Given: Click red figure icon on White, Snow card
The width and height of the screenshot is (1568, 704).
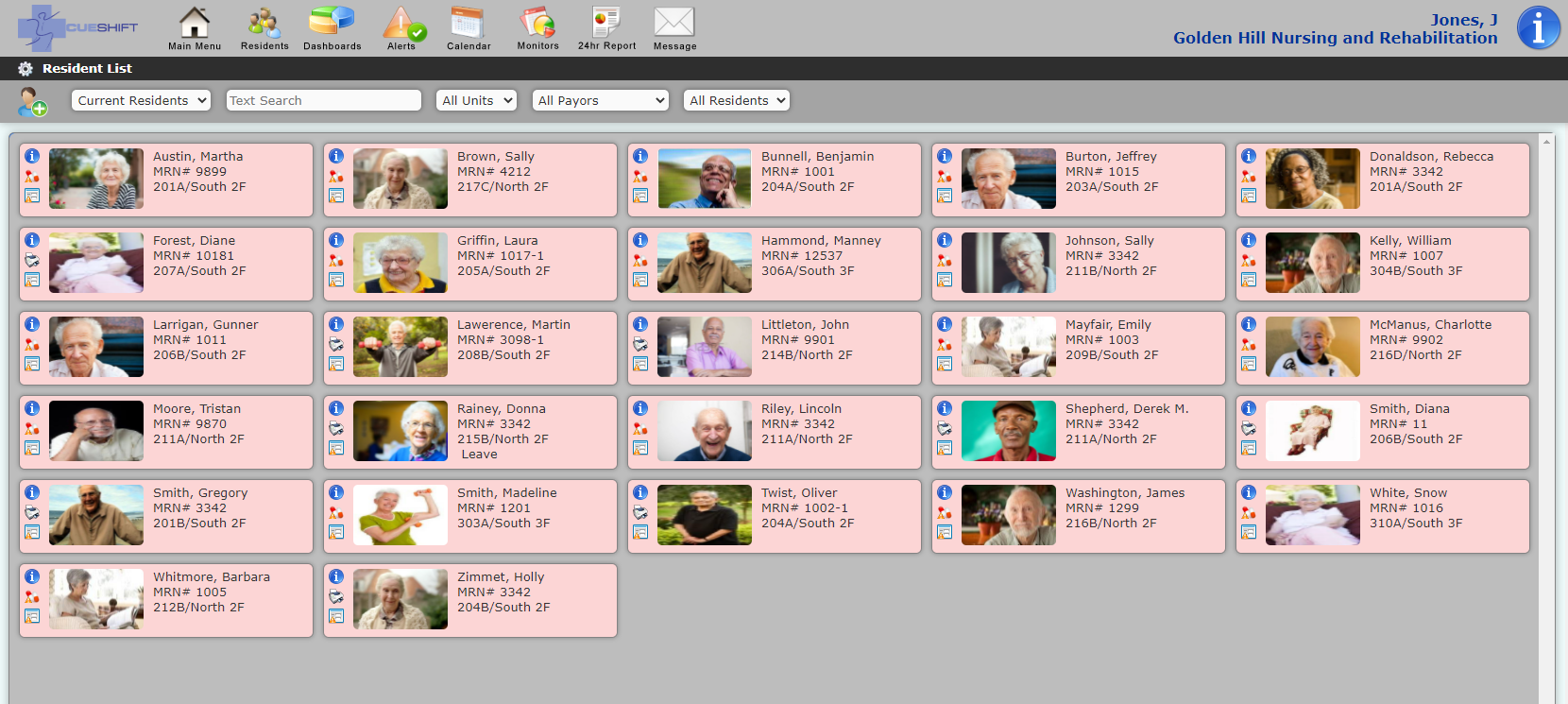Looking at the screenshot, I should [1249, 512].
